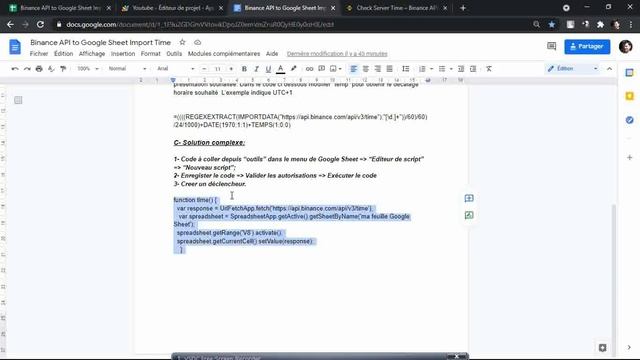The height and width of the screenshot is (360, 640).
Task: Open the Calendar side panel icon
Action: click(x=629, y=73)
